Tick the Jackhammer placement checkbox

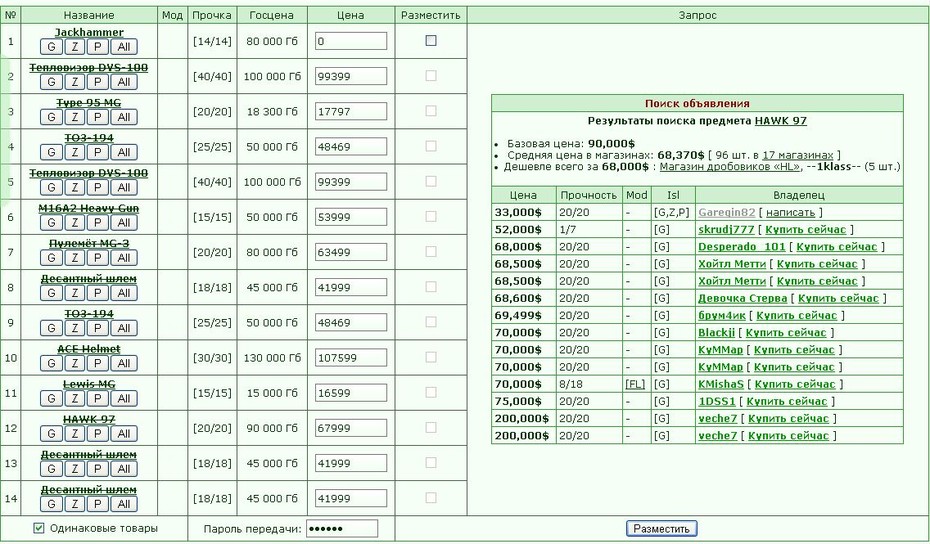(431, 41)
